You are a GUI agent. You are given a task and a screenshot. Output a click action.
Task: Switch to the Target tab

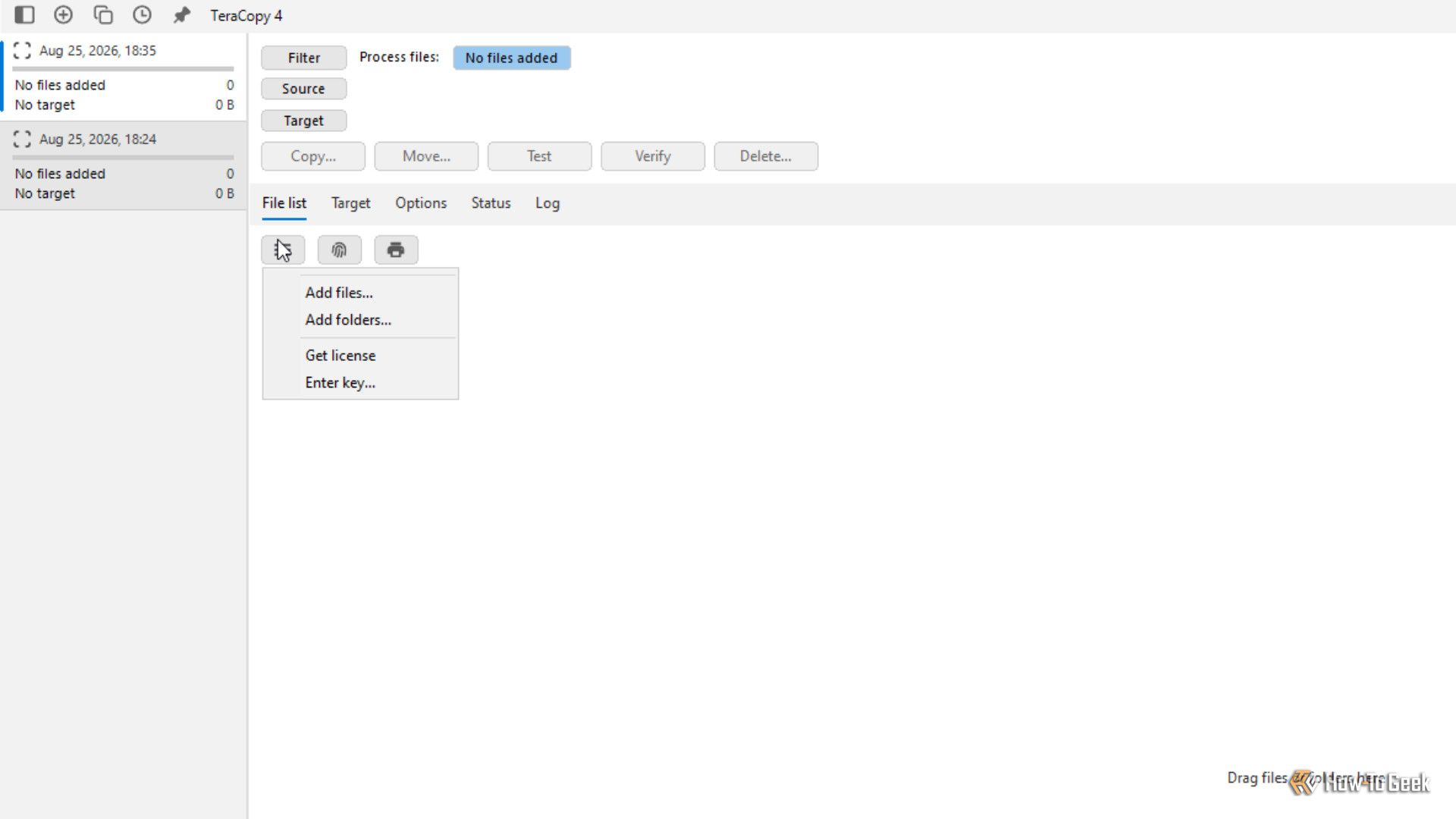point(351,203)
